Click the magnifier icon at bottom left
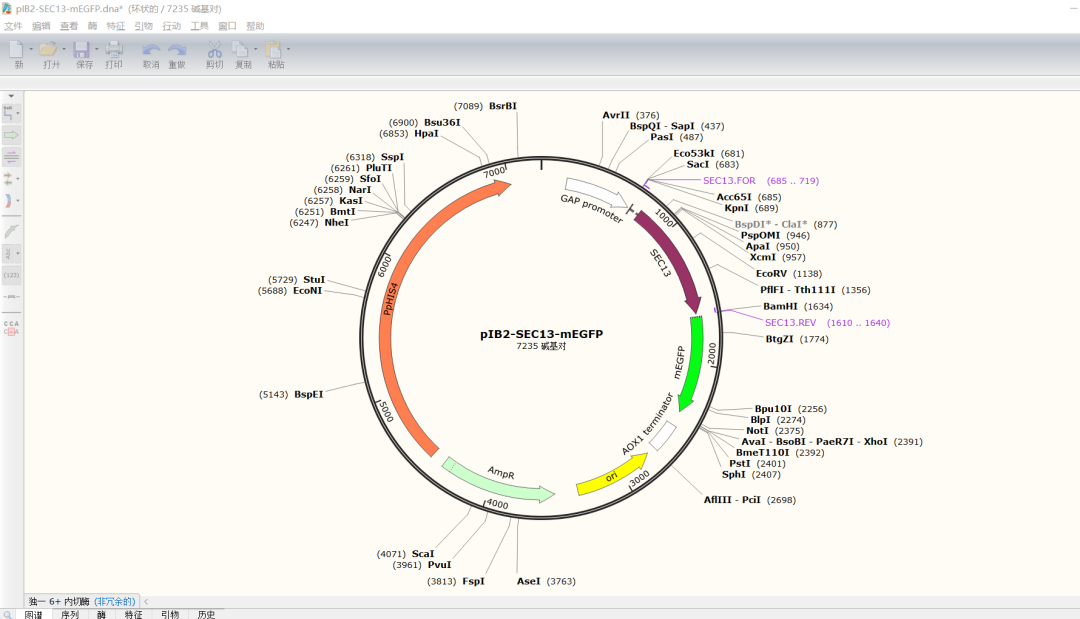 point(7,614)
